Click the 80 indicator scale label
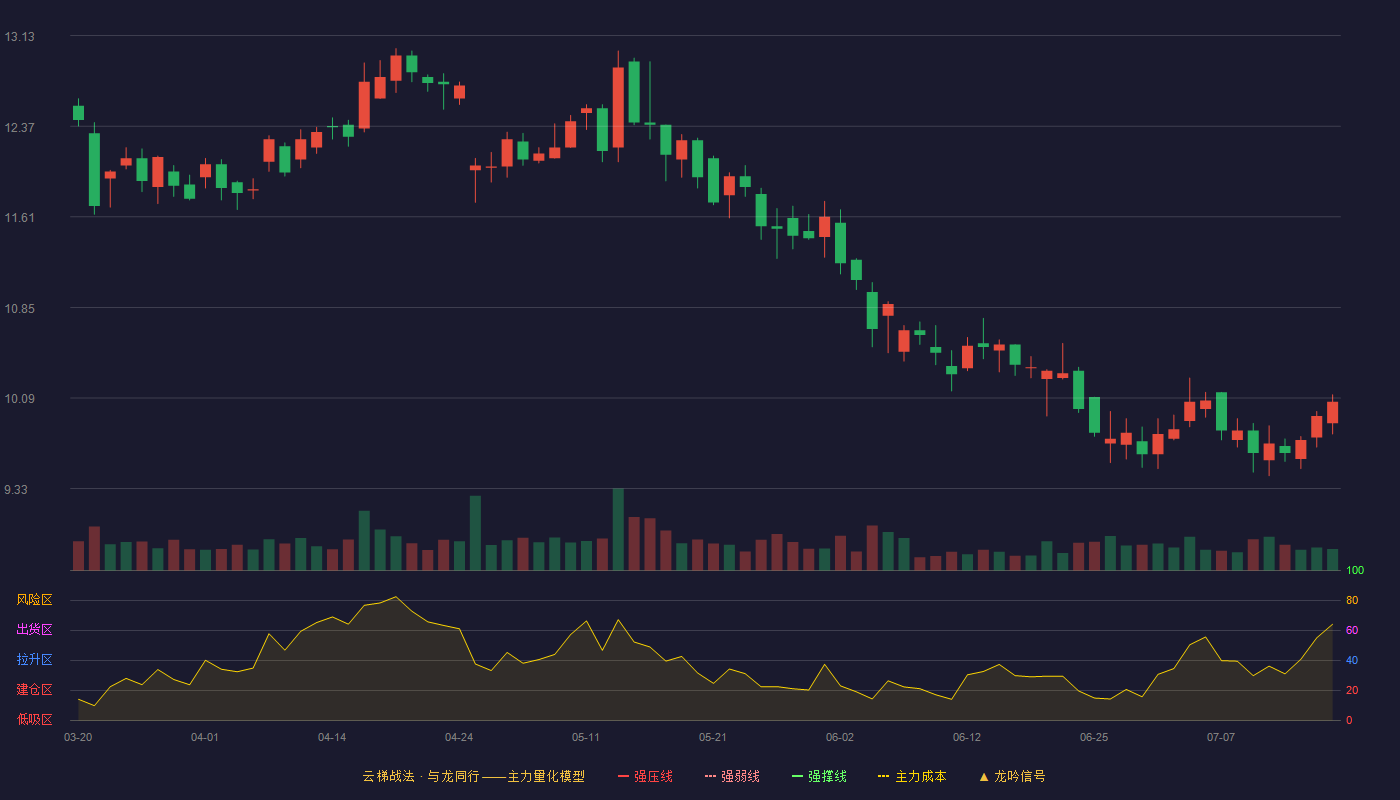 pyautogui.click(x=1352, y=600)
